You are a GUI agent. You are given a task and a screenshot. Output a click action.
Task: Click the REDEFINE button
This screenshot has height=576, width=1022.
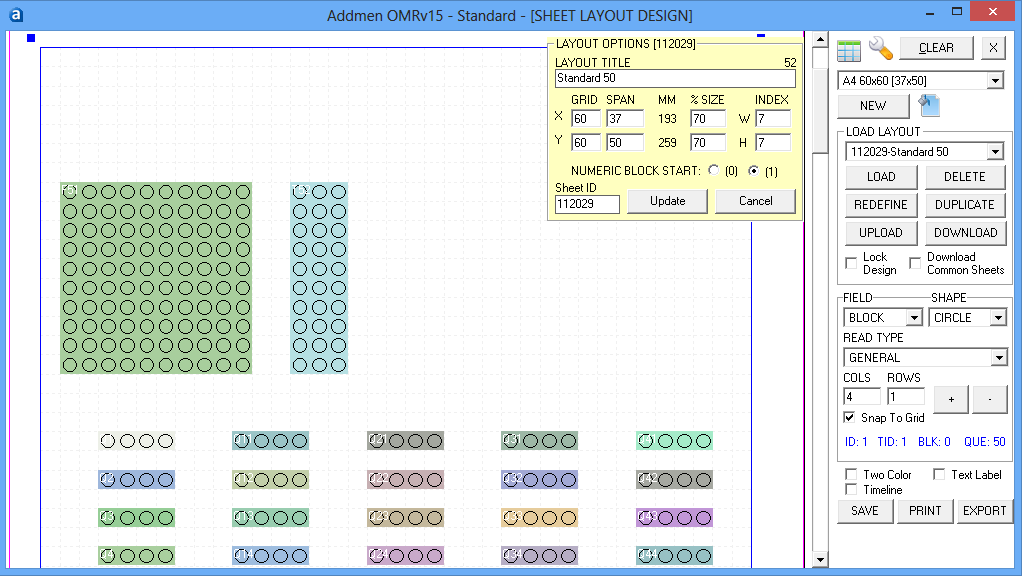coord(881,205)
